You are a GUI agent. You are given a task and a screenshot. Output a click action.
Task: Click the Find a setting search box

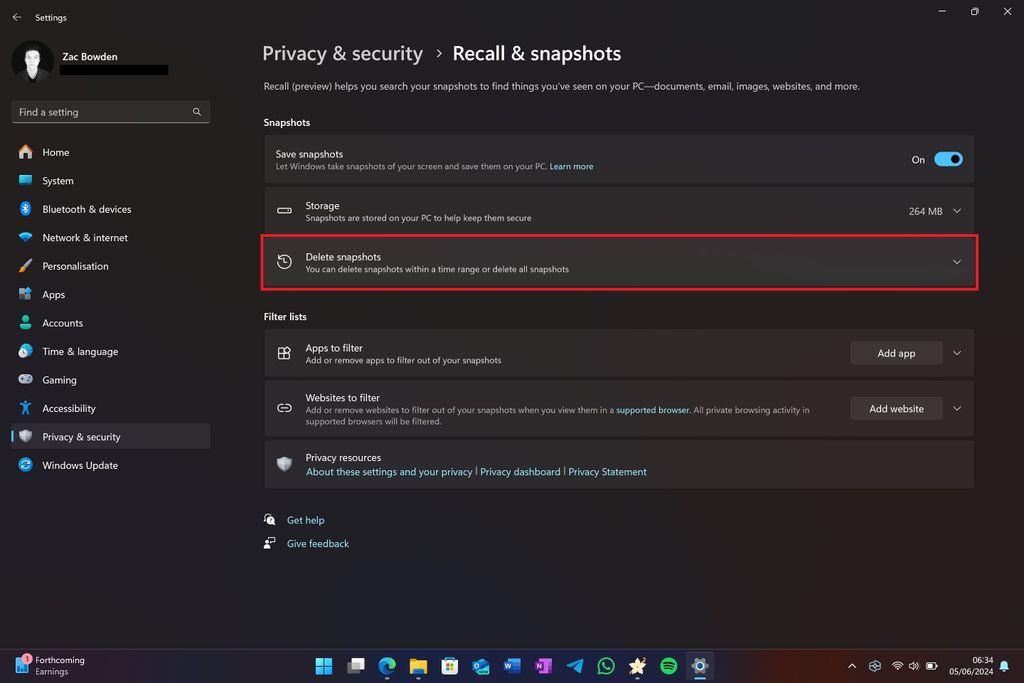110,111
